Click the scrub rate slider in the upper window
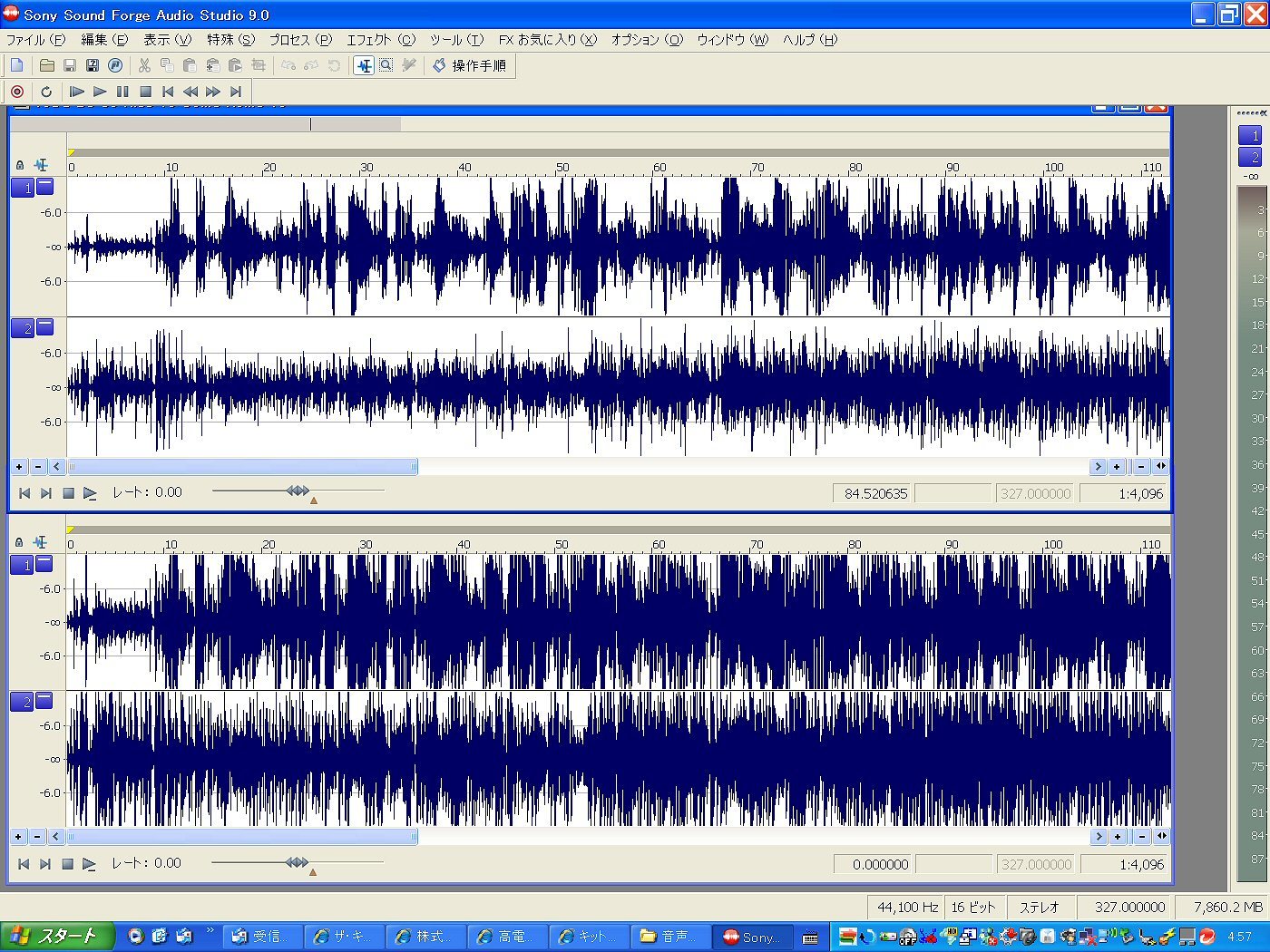 click(x=298, y=491)
